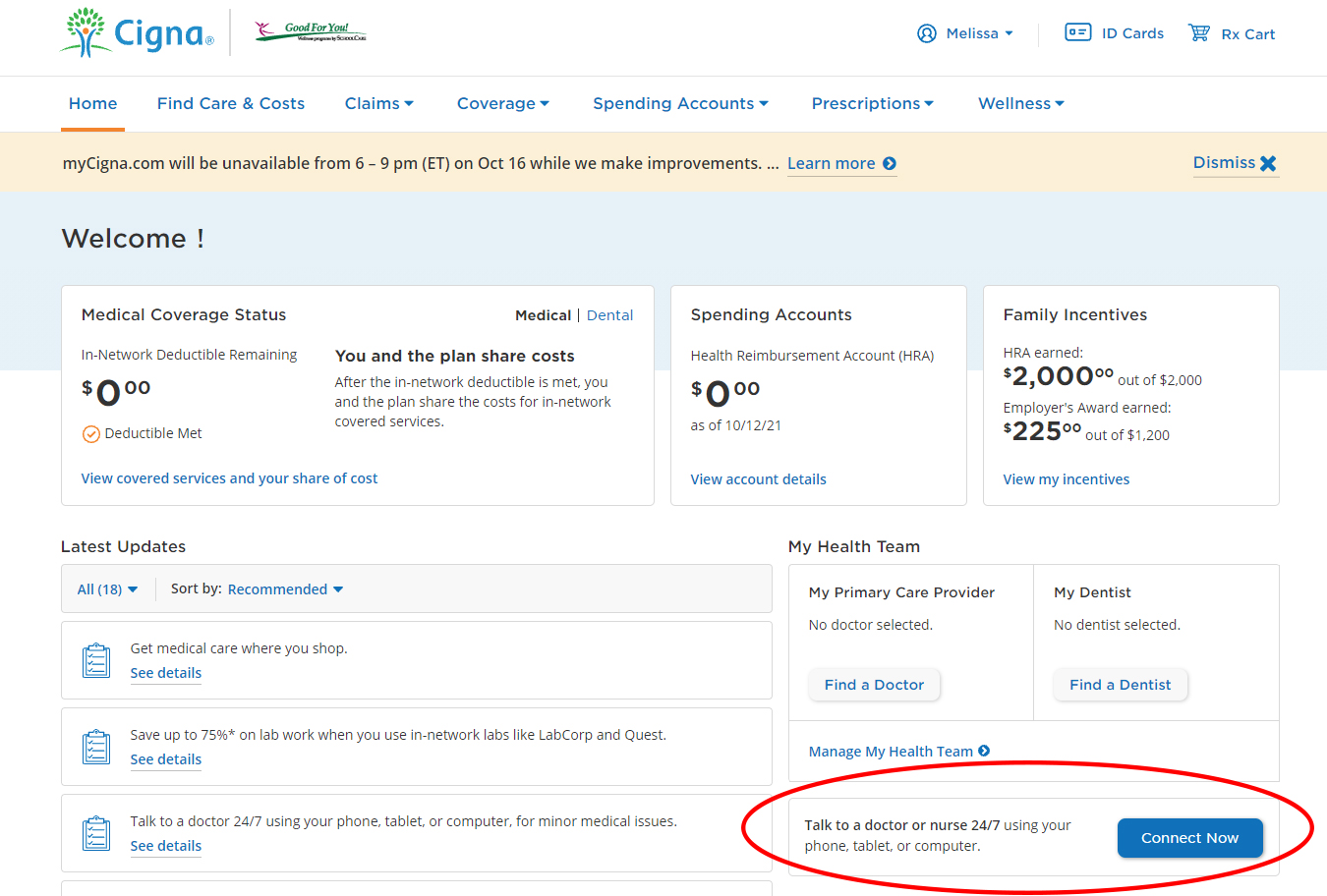Expand the Spending Accounts menu
Image resolution: width=1327 pixels, height=896 pixels.
tap(680, 103)
